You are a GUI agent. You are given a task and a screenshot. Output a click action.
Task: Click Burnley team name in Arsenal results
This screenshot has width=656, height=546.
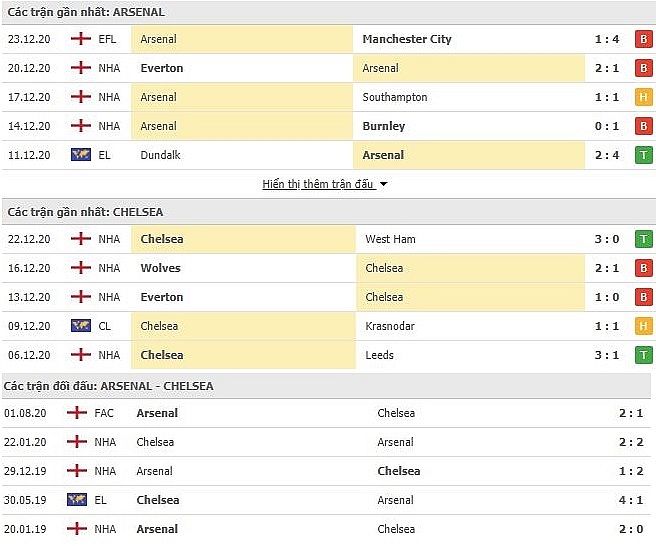tap(384, 126)
